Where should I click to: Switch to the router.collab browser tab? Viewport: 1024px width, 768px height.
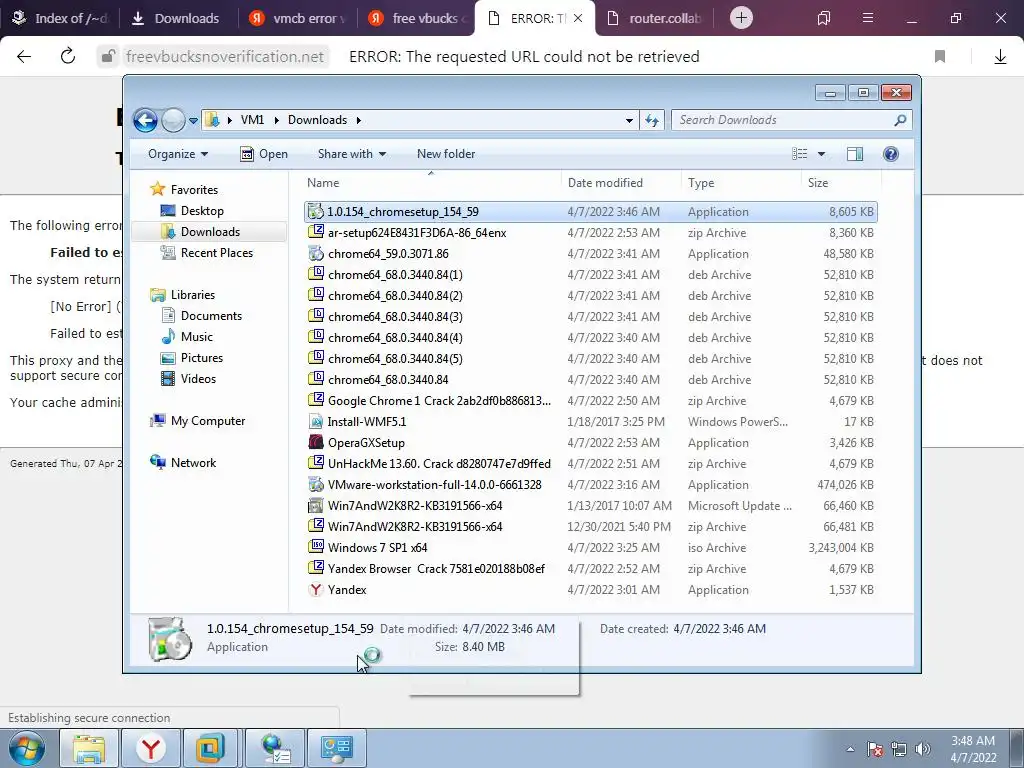click(x=655, y=18)
